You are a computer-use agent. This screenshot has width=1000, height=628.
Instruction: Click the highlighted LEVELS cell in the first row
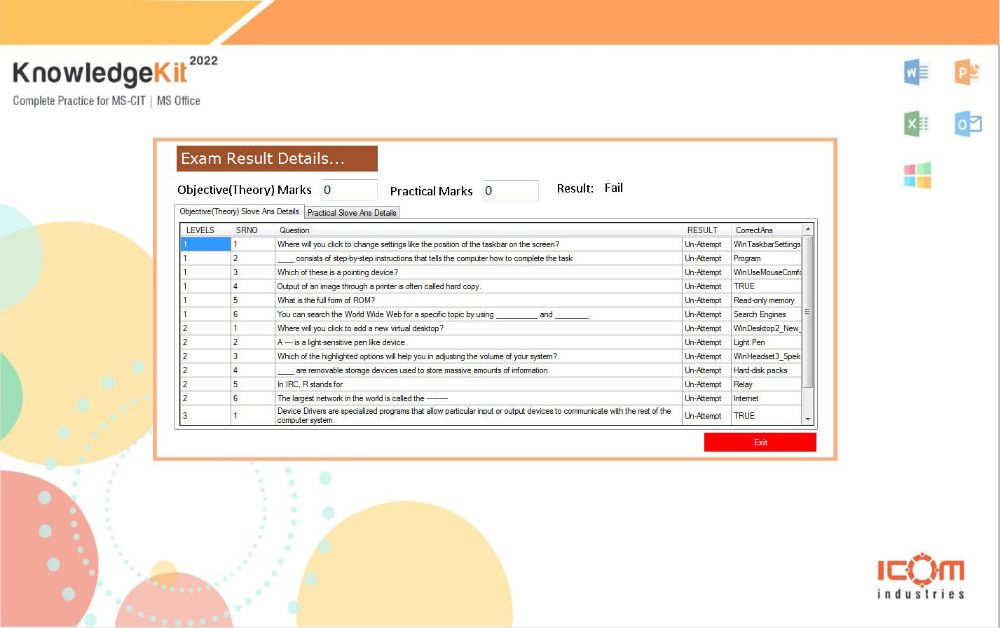(x=205, y=244)
